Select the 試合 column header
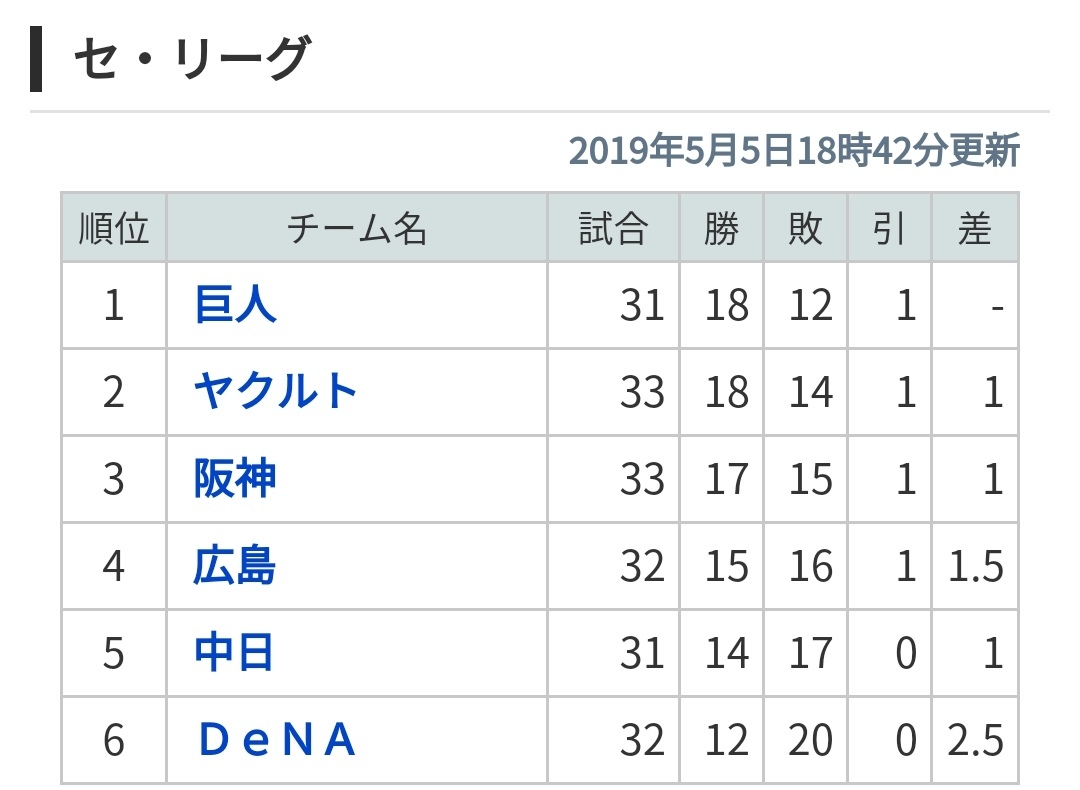The height and width of the screenshot is (790, 1080). click(x=613, y=229)
